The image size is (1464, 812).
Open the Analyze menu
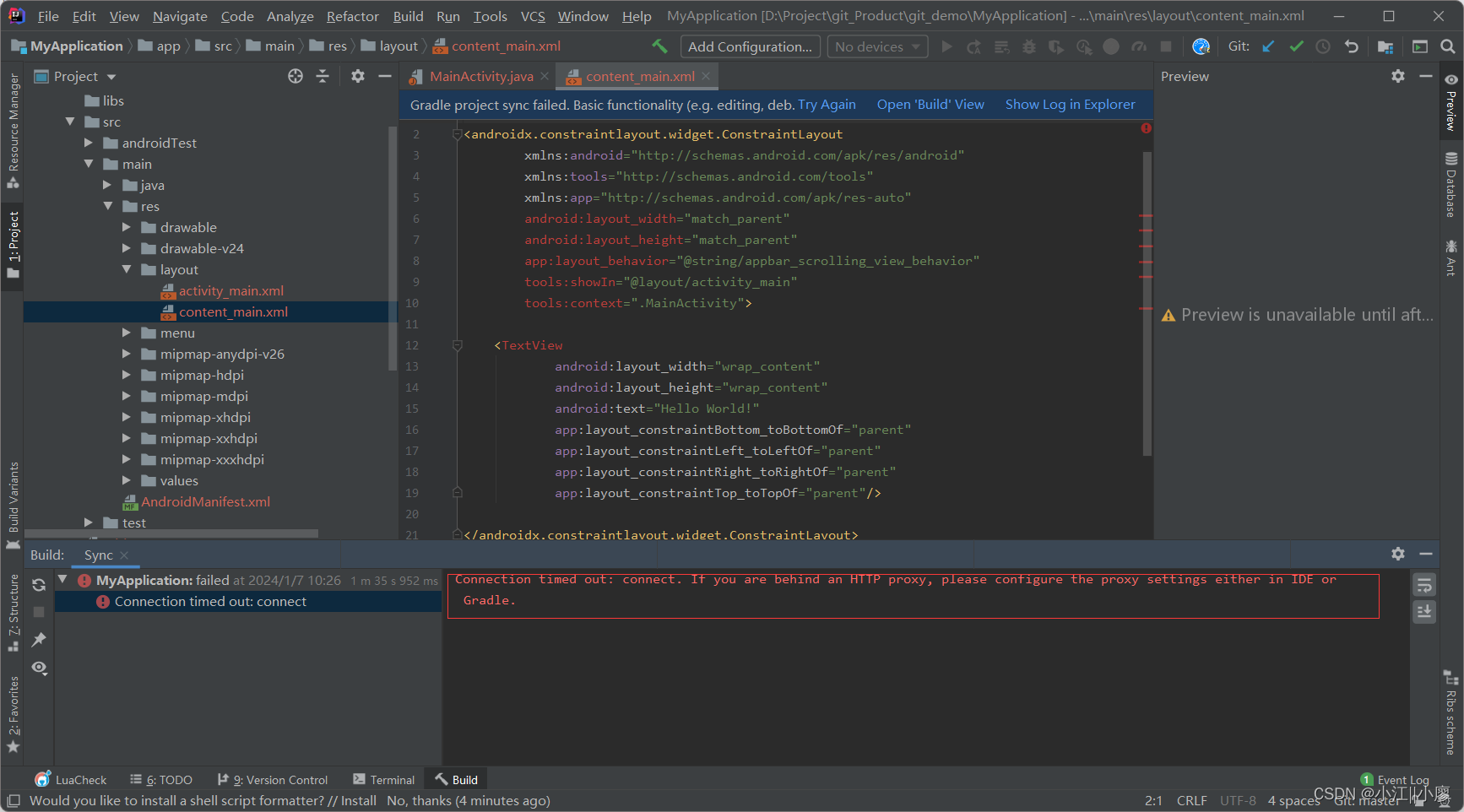click(290, 16)
